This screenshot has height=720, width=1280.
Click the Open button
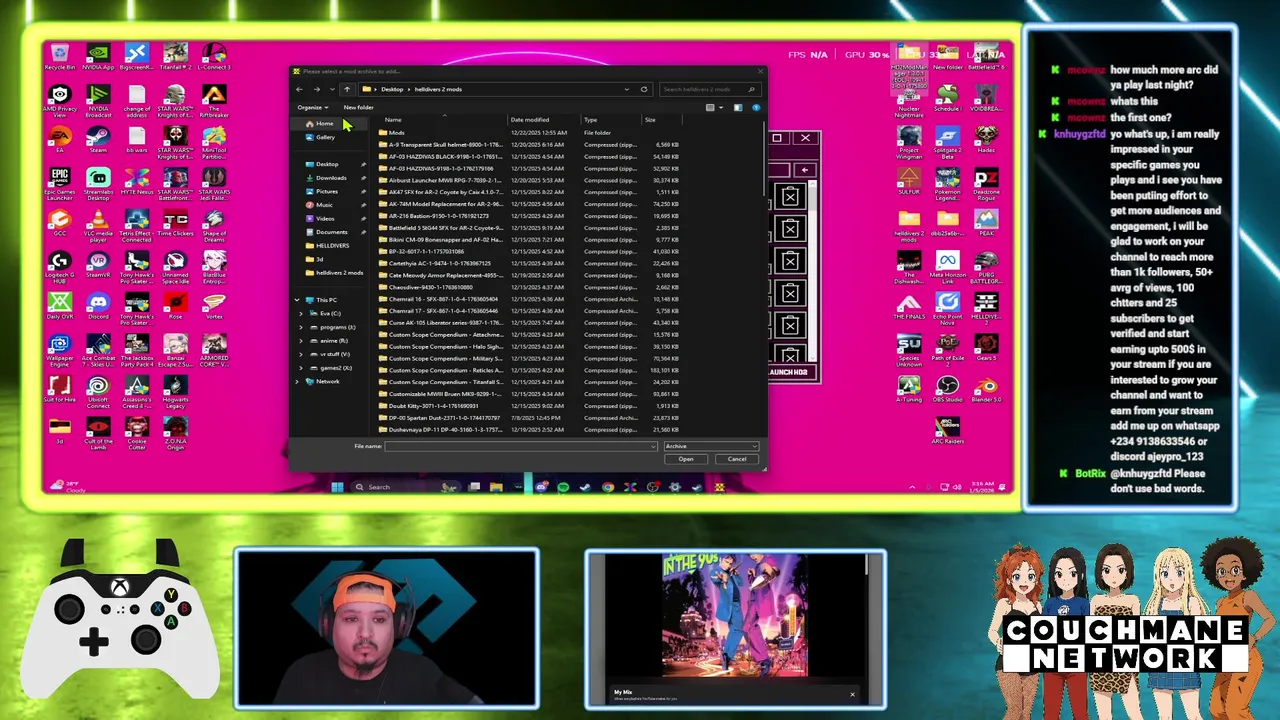click(686, 459)
